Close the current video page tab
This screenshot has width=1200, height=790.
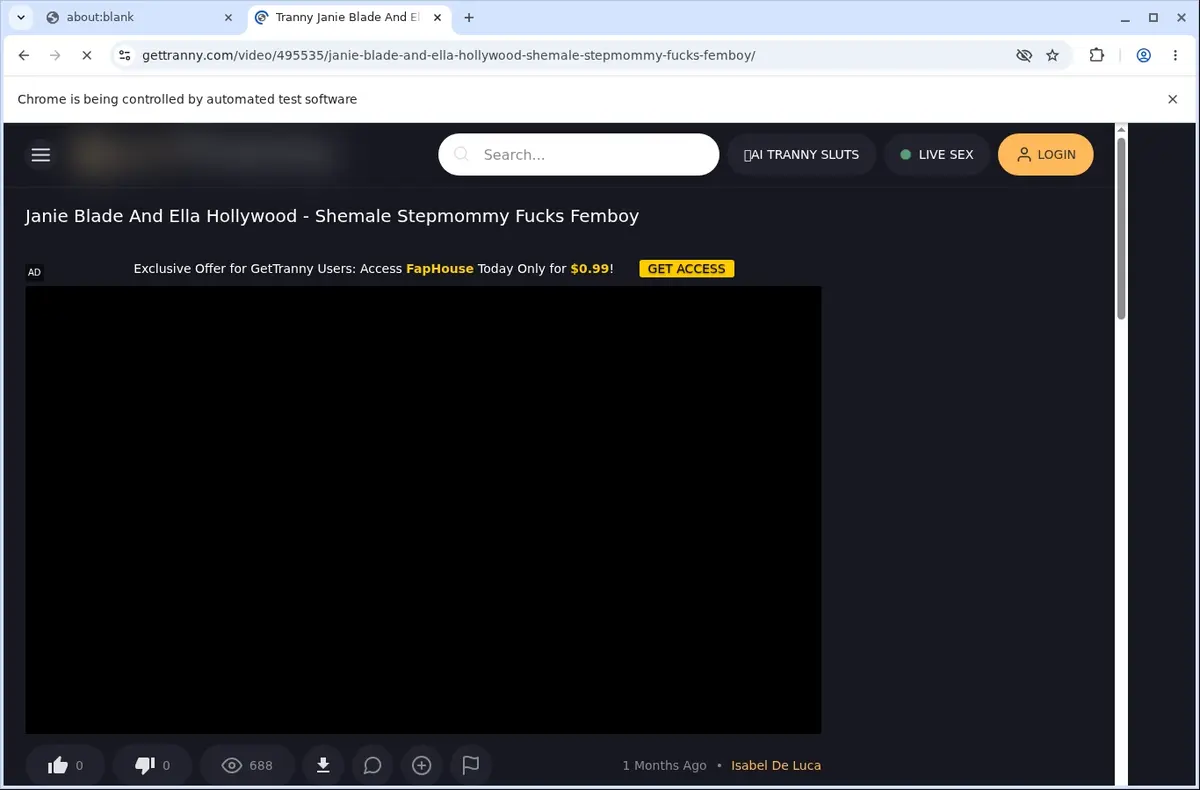pyautogui.click(x=437, y=17)
